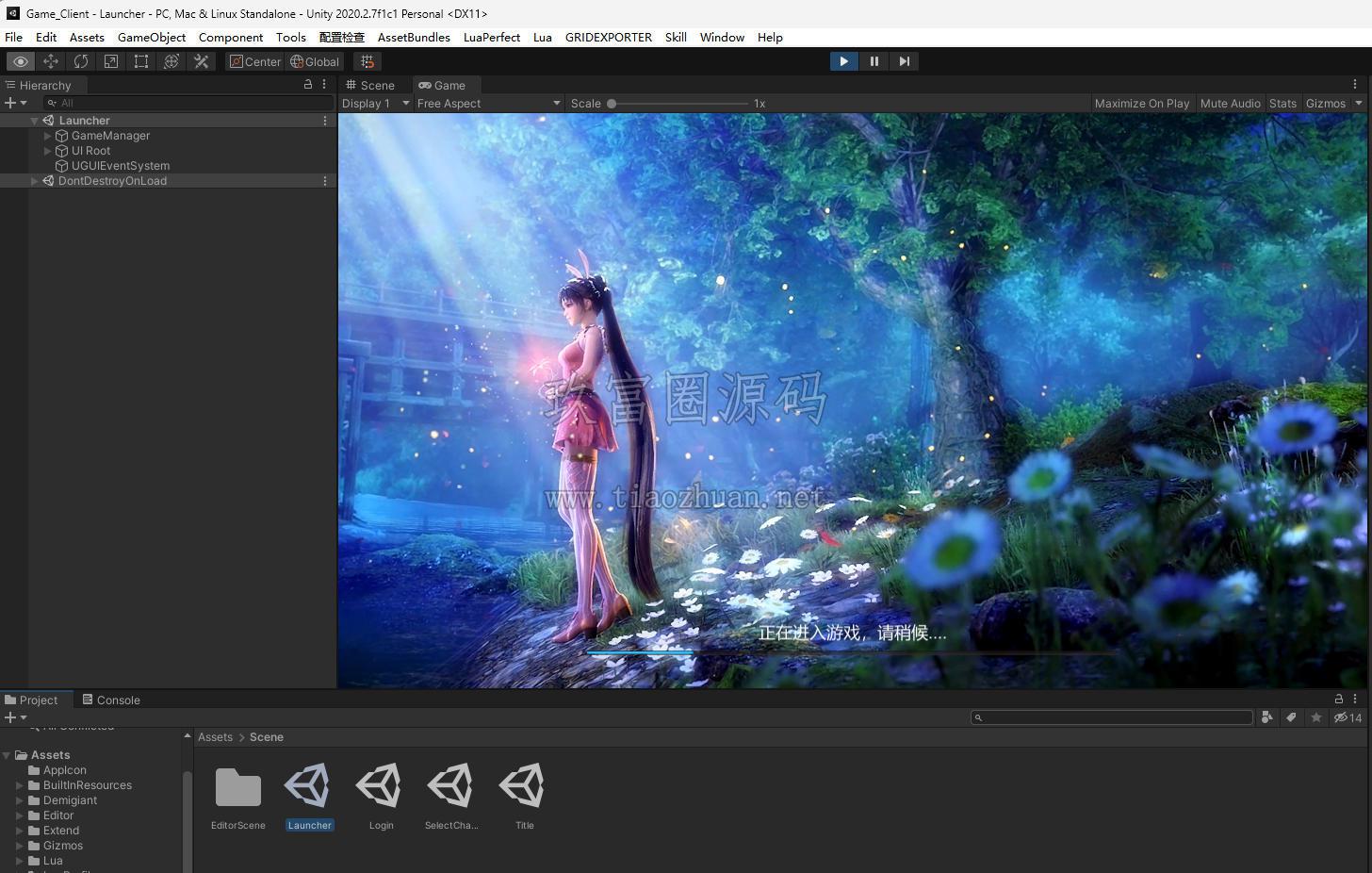Go to Assets in breadcrumb path
Screen dimensions: 1372x873
(215, 737)
